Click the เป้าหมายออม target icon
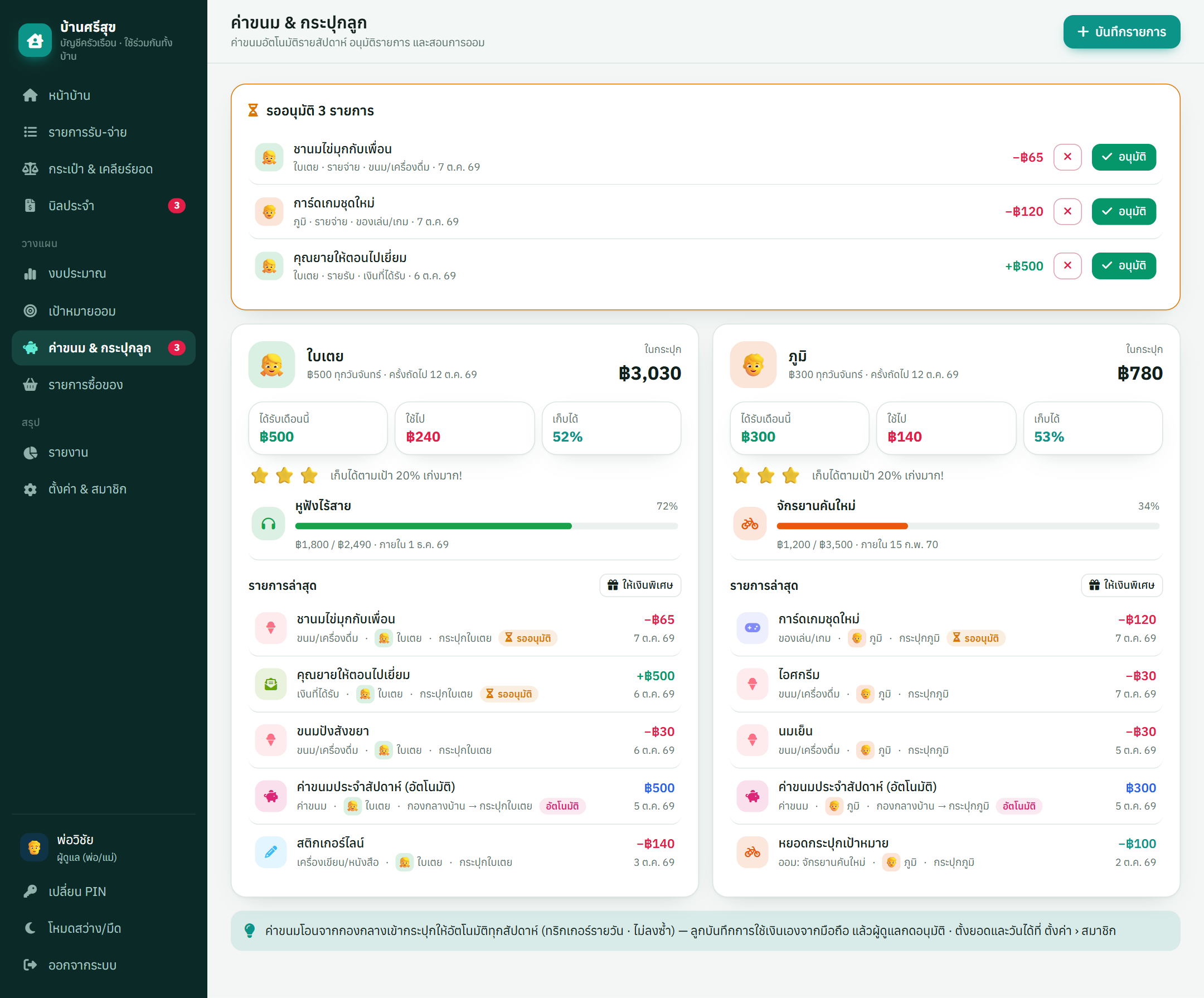The height and width of the screenshot is (998, 1204). [x=31, y=311]
